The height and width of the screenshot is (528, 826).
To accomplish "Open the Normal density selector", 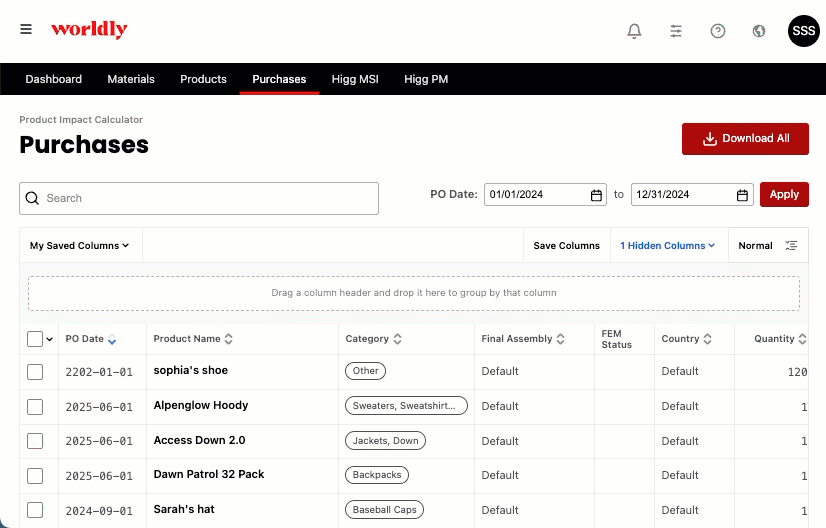I will [x=768, y=246].
